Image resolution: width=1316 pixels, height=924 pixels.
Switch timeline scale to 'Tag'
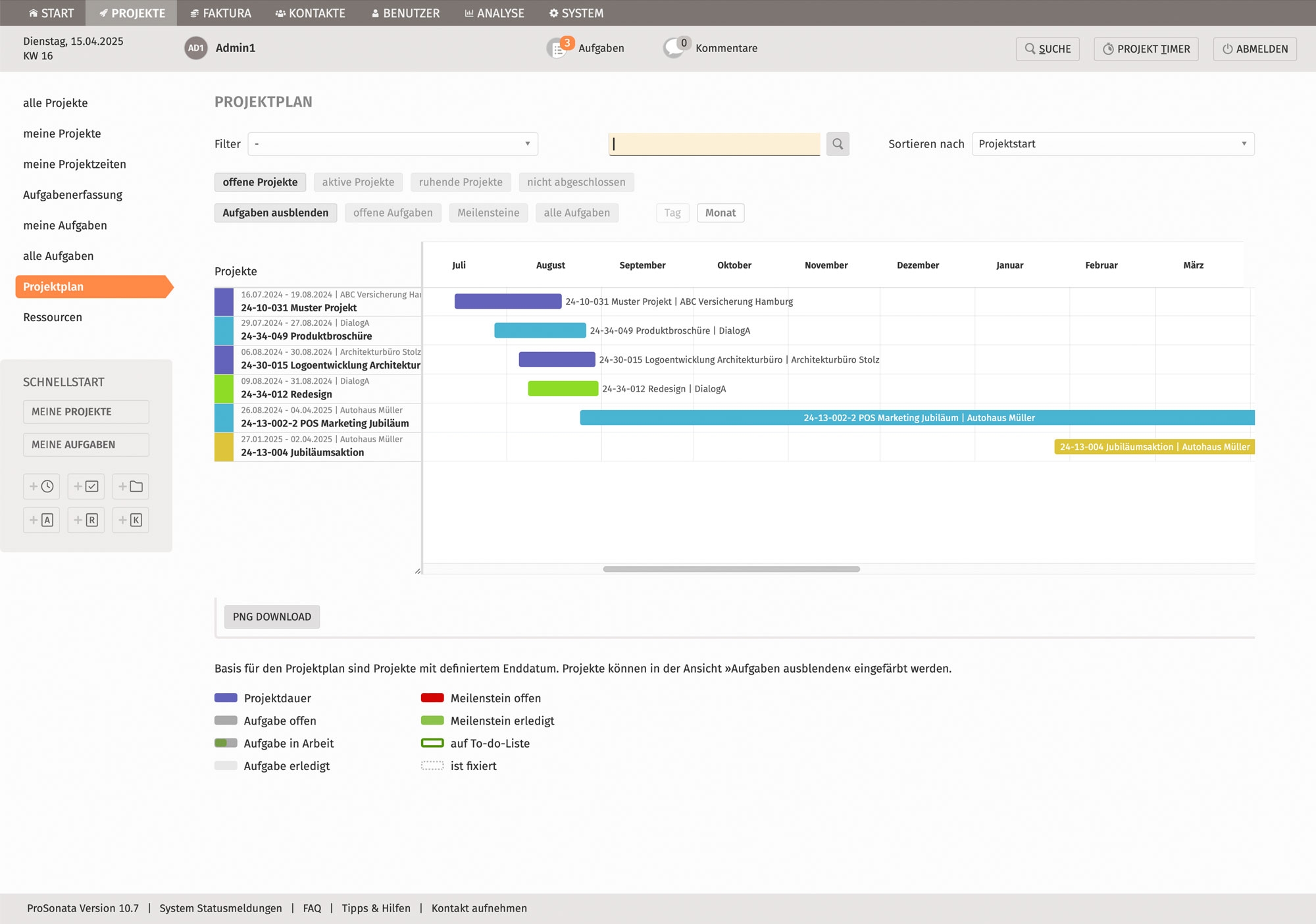(672, 213)
